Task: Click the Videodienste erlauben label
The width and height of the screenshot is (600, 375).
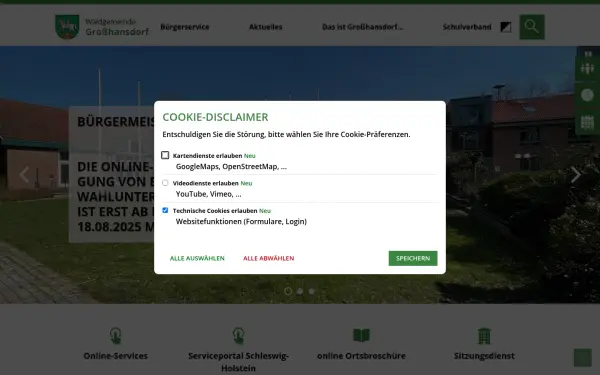Action: tap(205, 183)
